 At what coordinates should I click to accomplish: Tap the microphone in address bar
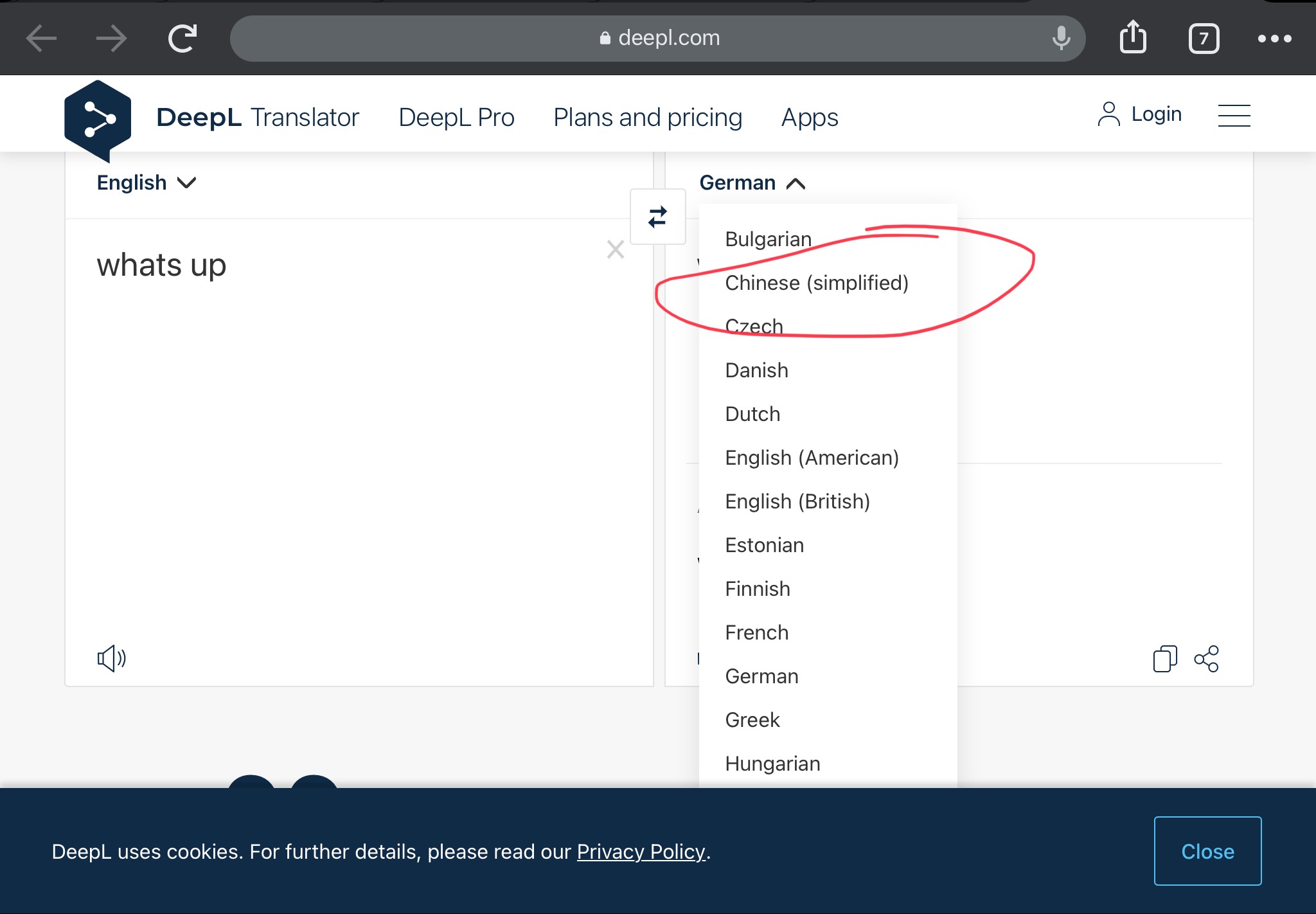pyautogui.click(x=1061, y=38)
